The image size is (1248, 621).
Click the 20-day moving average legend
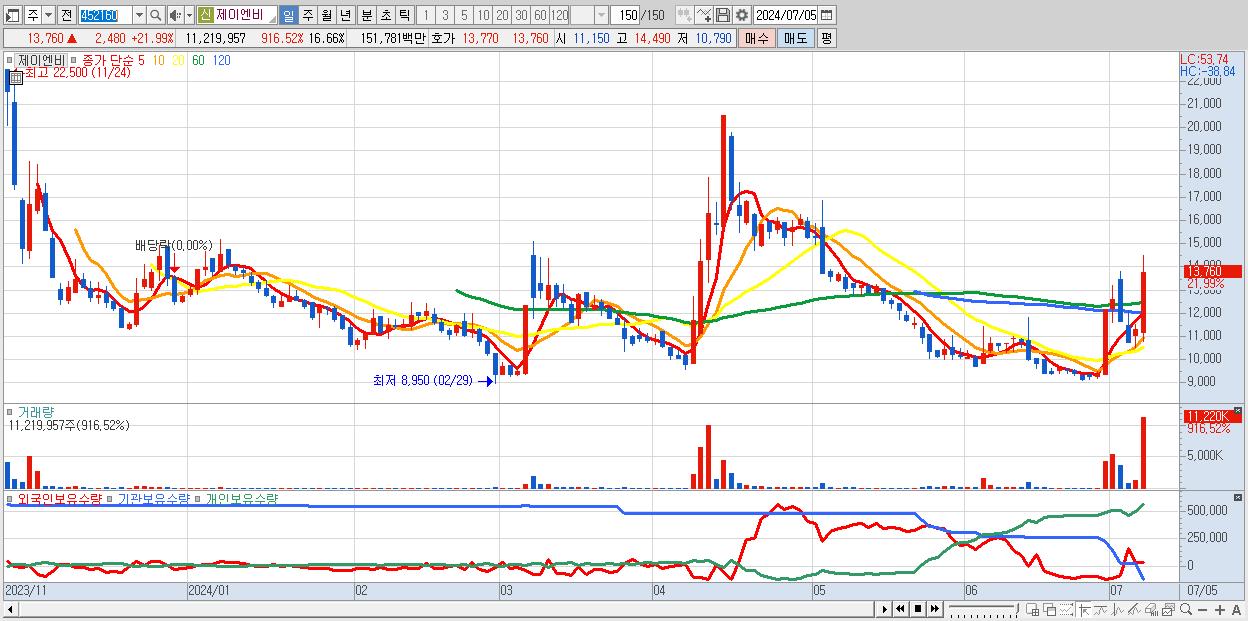coord(178,60)
